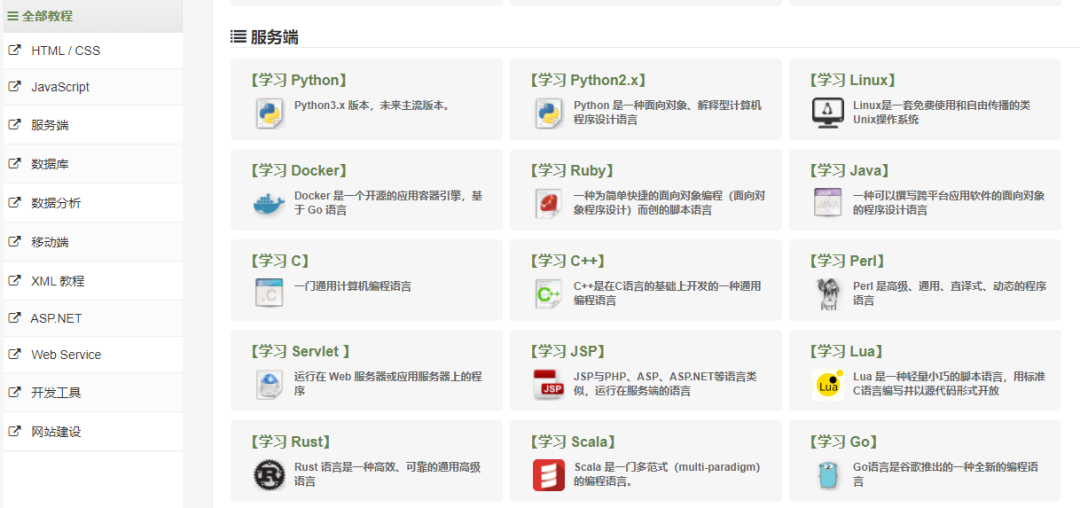The height and width of the screenshot is (508, 1080).
Task: Click list icon beside 服务端 section heading
Action: point(238,36)
